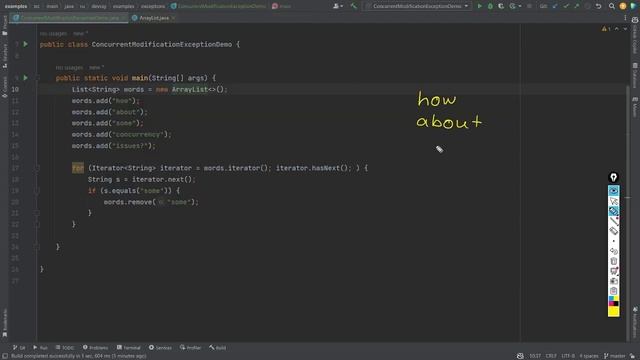Open the Project tool window sidebar button

[4, 25]
